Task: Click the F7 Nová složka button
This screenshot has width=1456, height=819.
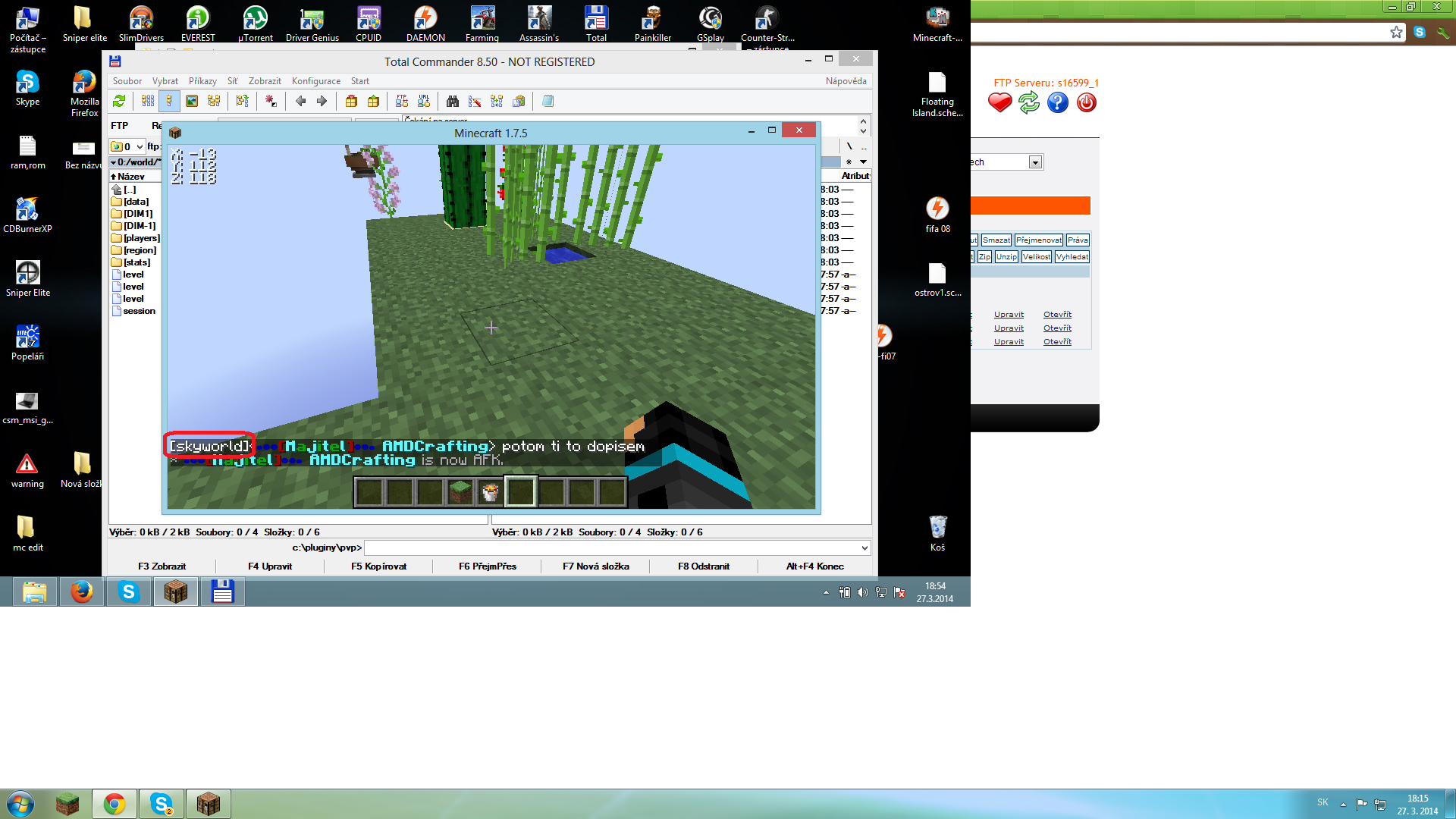Action: coord(596,566)
